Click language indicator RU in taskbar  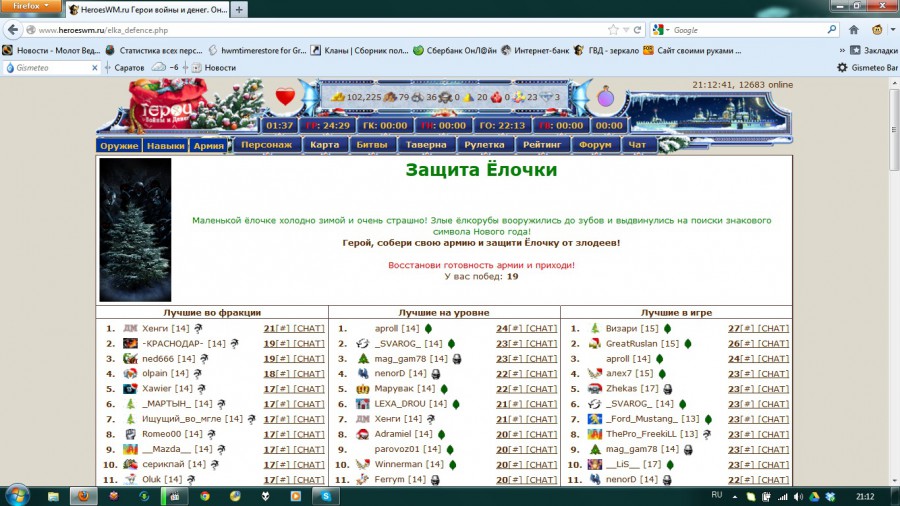[x=716, y=495]
